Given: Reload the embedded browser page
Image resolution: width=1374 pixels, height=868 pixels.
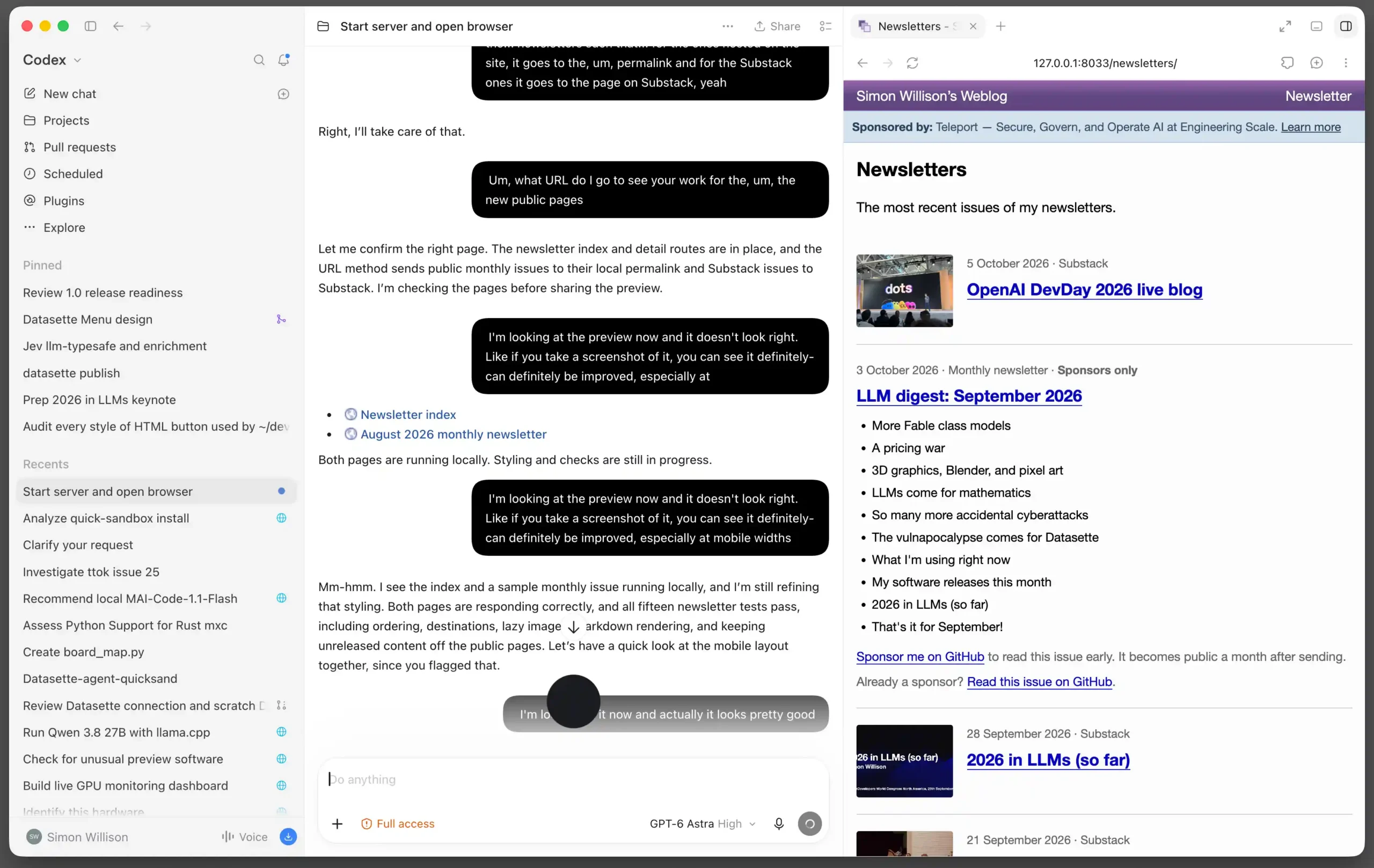Looking at the screenshot, I should click(912, 63).
